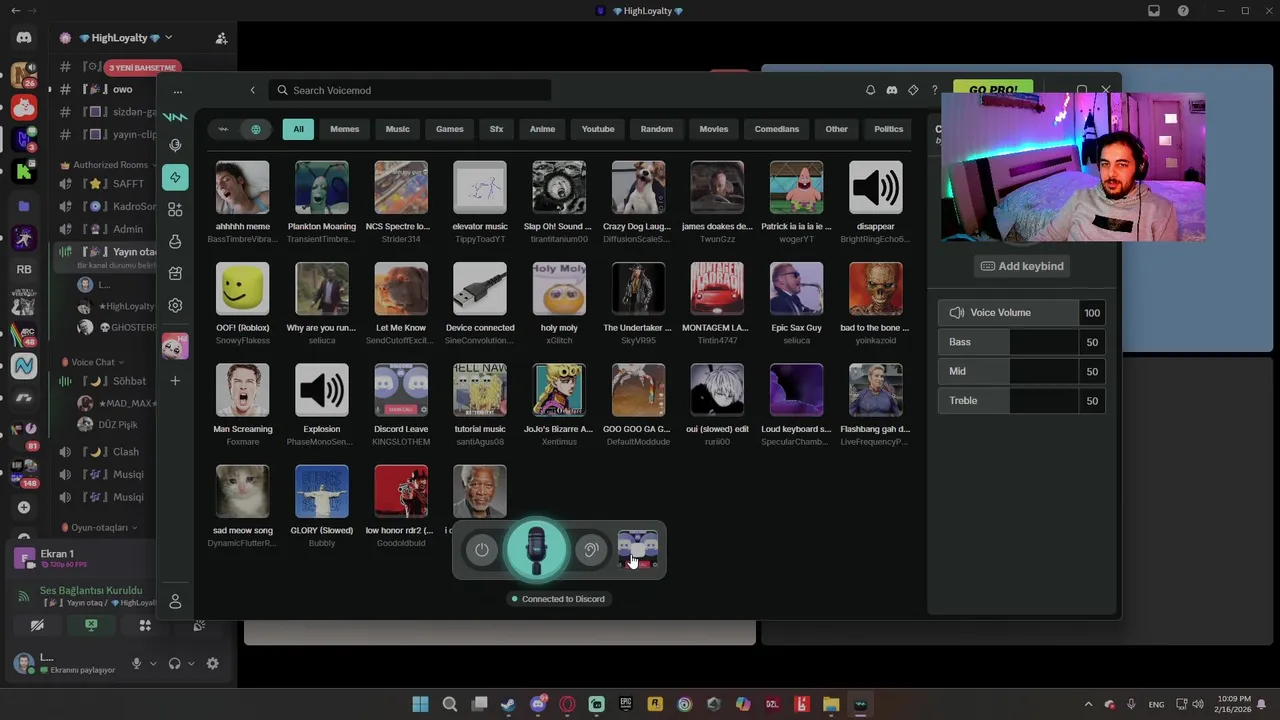The width and height of the screenshot is (1280, 720).
Task: Adjust the Treble slider
Action: pyautogui.click(x=1008, y=400)
